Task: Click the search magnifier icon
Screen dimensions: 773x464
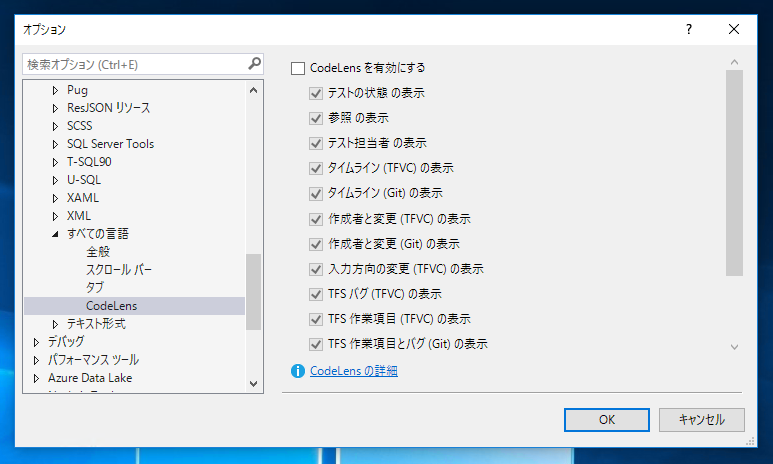Action: 254,64
